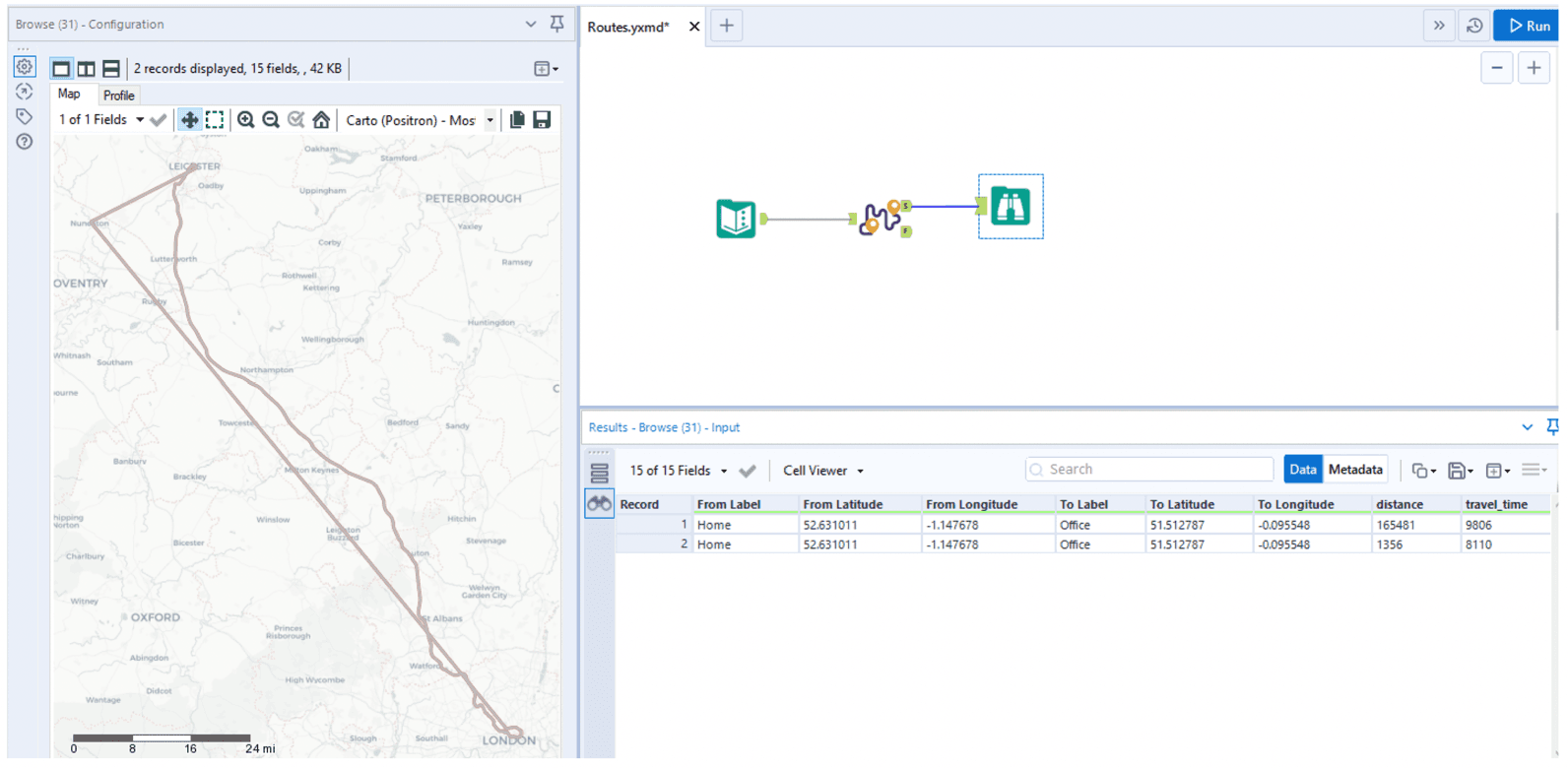Image resolution: width=1568 pixels, height=768 pixels.
Task: Select the Input Data tool on canvas
Action: pyautogui.click(x=736, y=219)
